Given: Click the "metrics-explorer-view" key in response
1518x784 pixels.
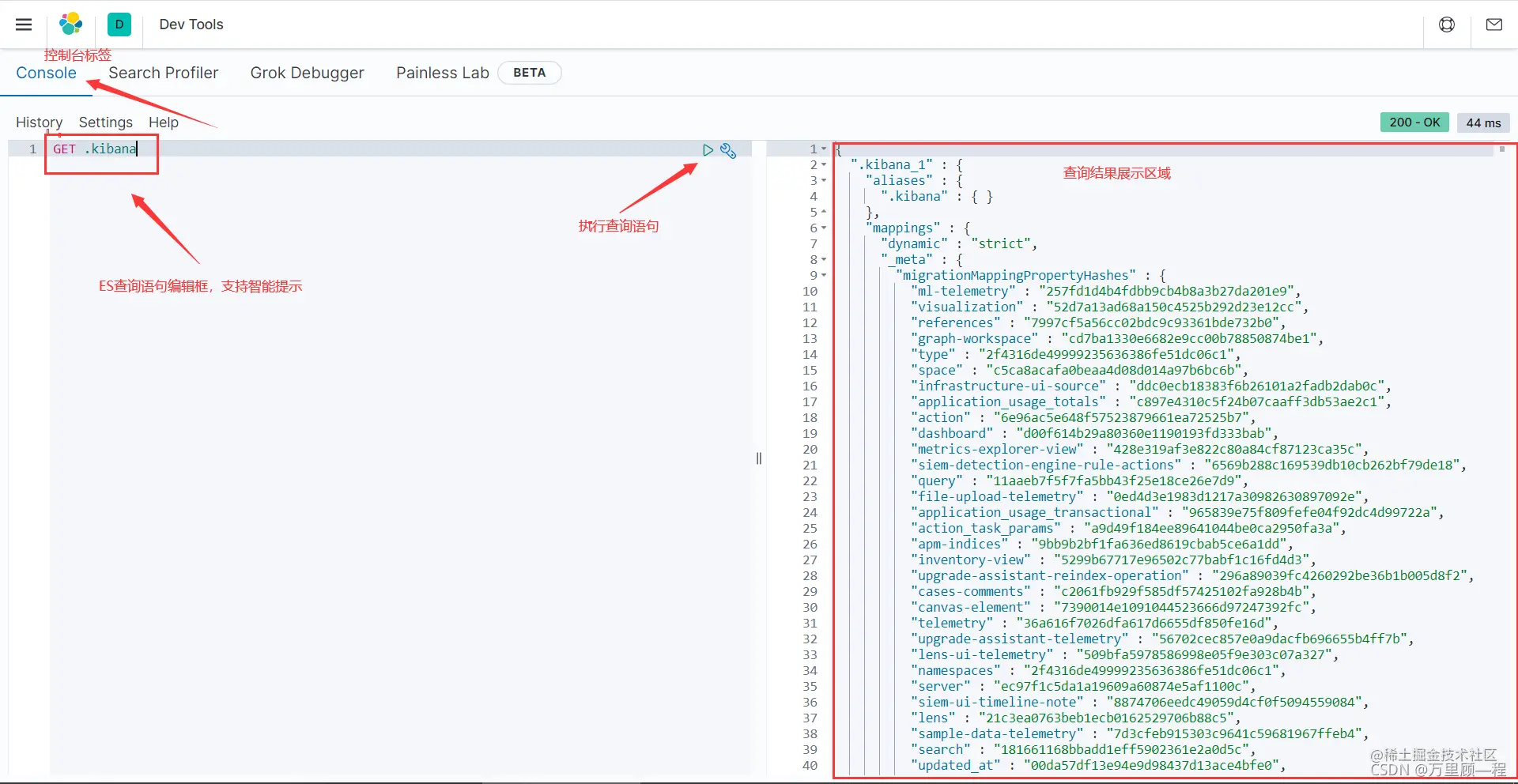Looking at the screenshot, I should pos(997,449).
